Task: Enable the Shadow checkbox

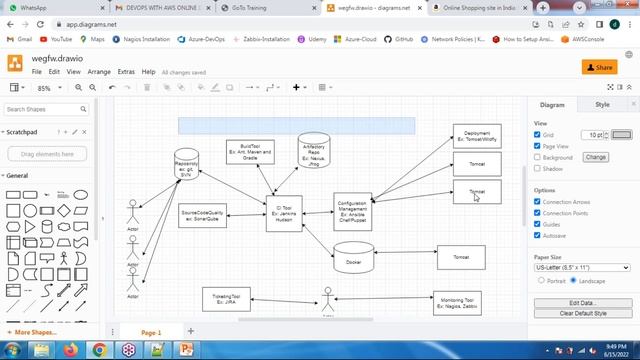Action: coord(537,168)
